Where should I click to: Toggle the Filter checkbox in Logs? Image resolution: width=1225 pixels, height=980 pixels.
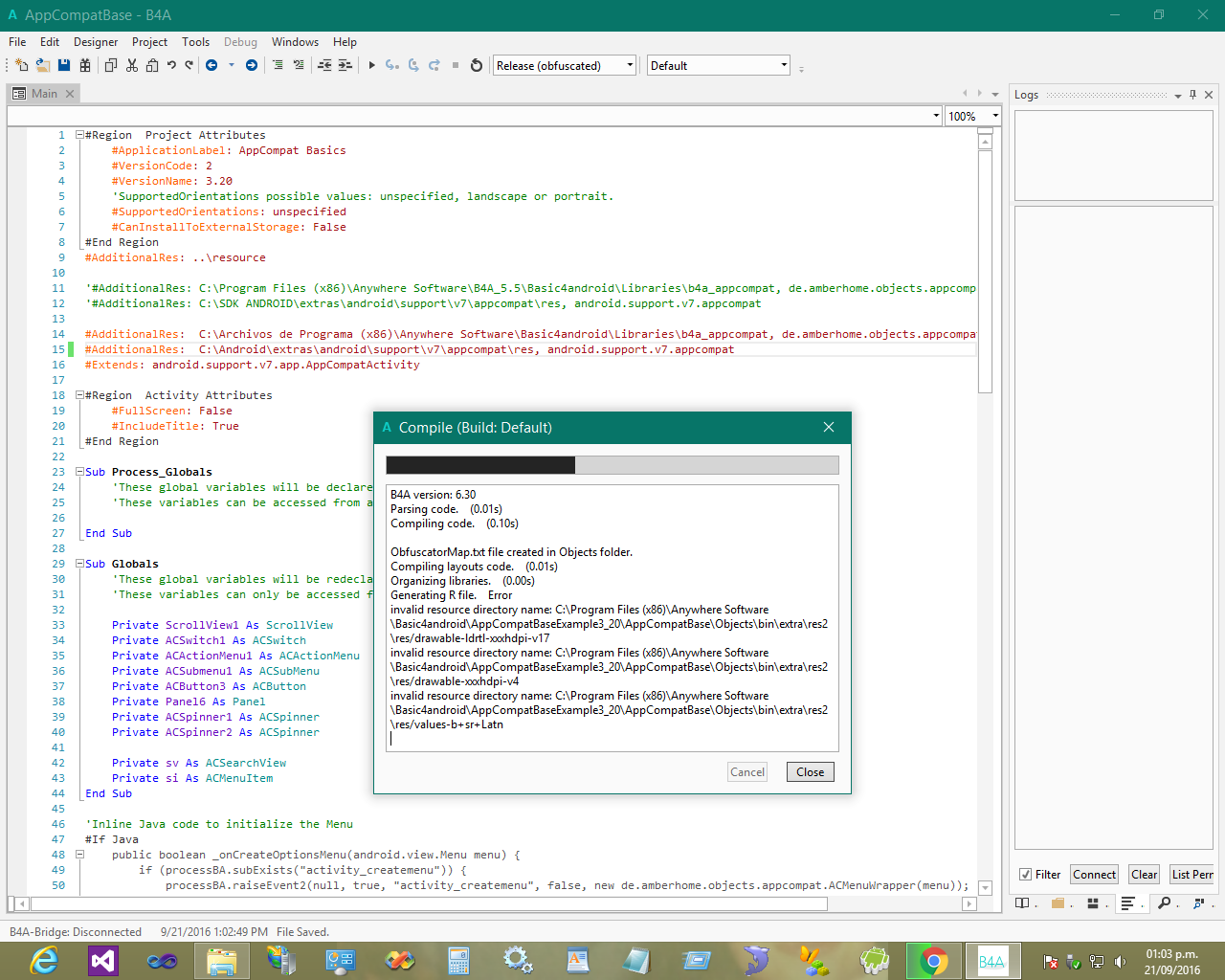[1025, 875]
